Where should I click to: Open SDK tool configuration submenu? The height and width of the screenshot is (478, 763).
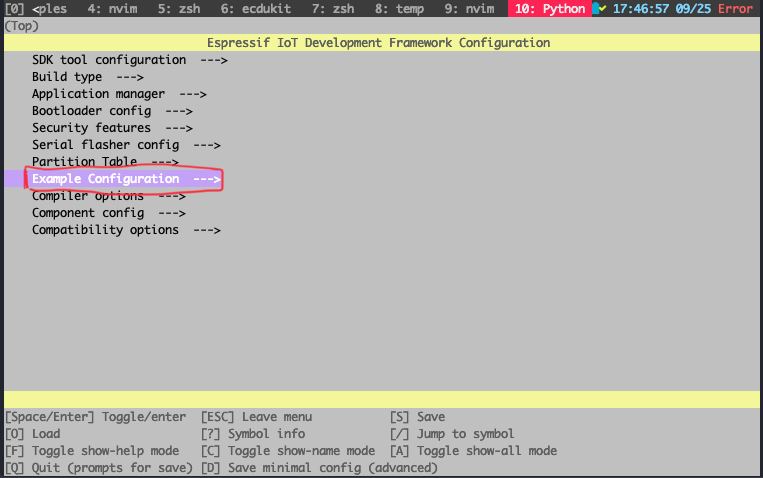tap(129, 60)
